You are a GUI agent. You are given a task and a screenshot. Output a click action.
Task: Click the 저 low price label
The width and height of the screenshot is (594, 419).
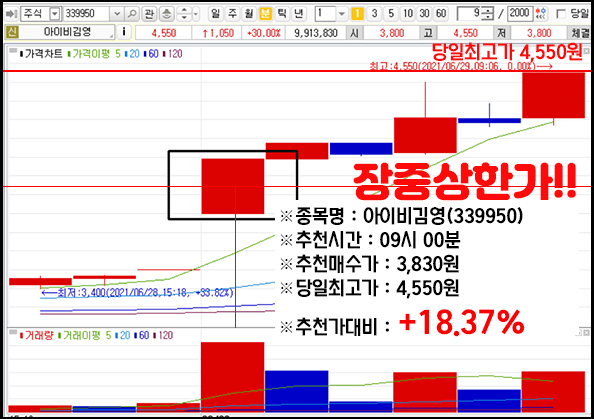(x=502, y=33)
